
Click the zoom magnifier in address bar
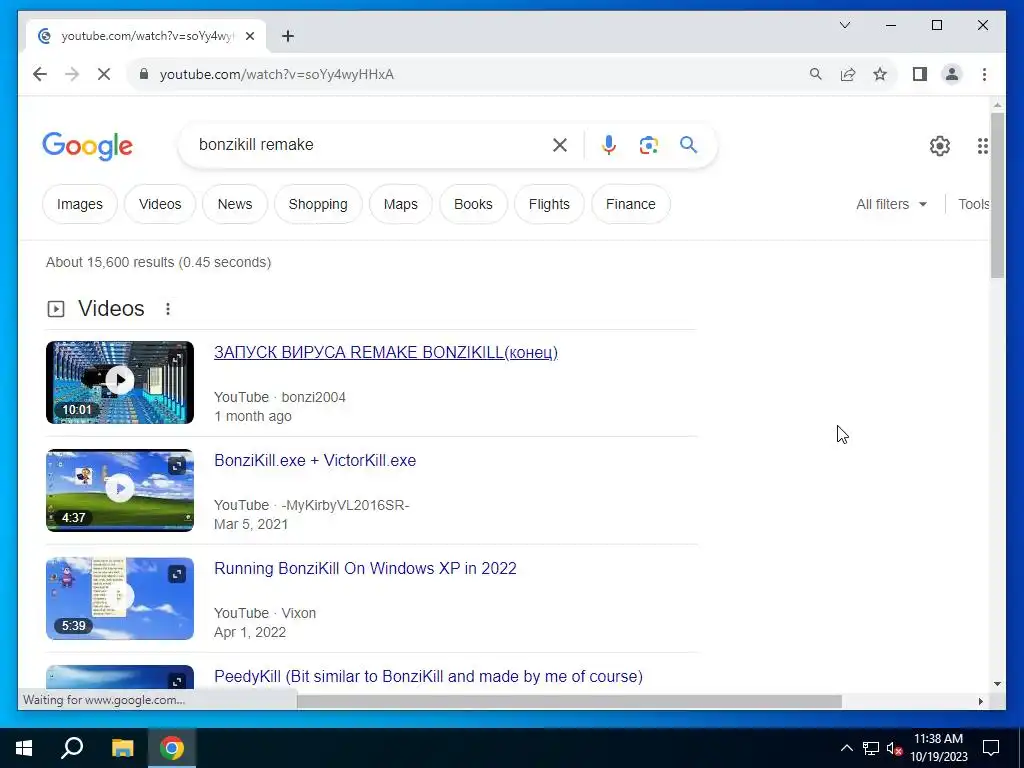coord(816,74)
